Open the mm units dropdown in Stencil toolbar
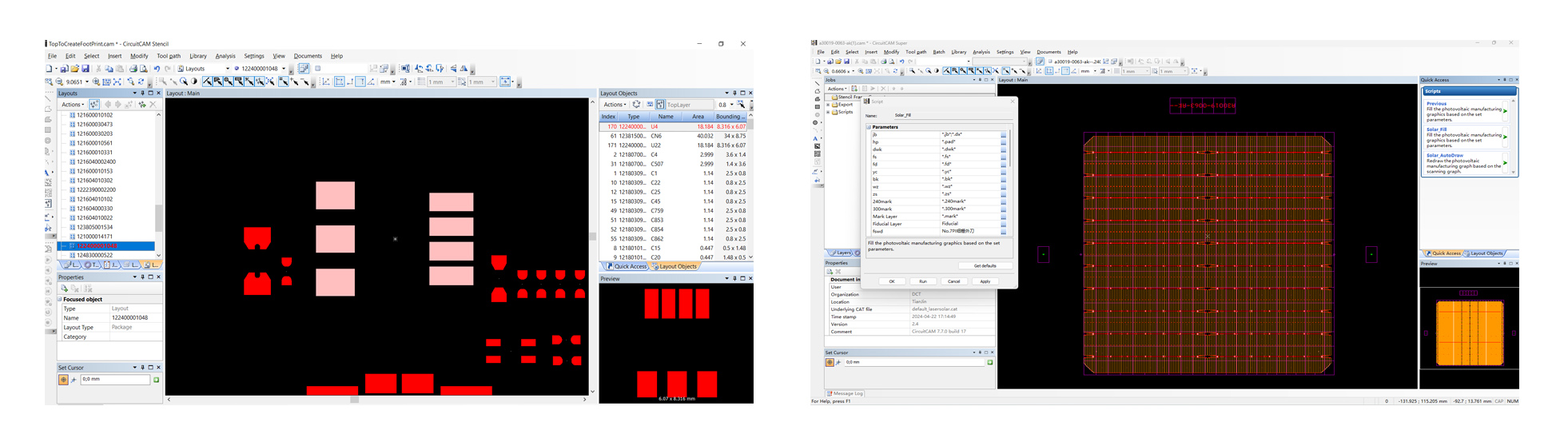This screenshot has width=1568, height=446. [394, 82]
